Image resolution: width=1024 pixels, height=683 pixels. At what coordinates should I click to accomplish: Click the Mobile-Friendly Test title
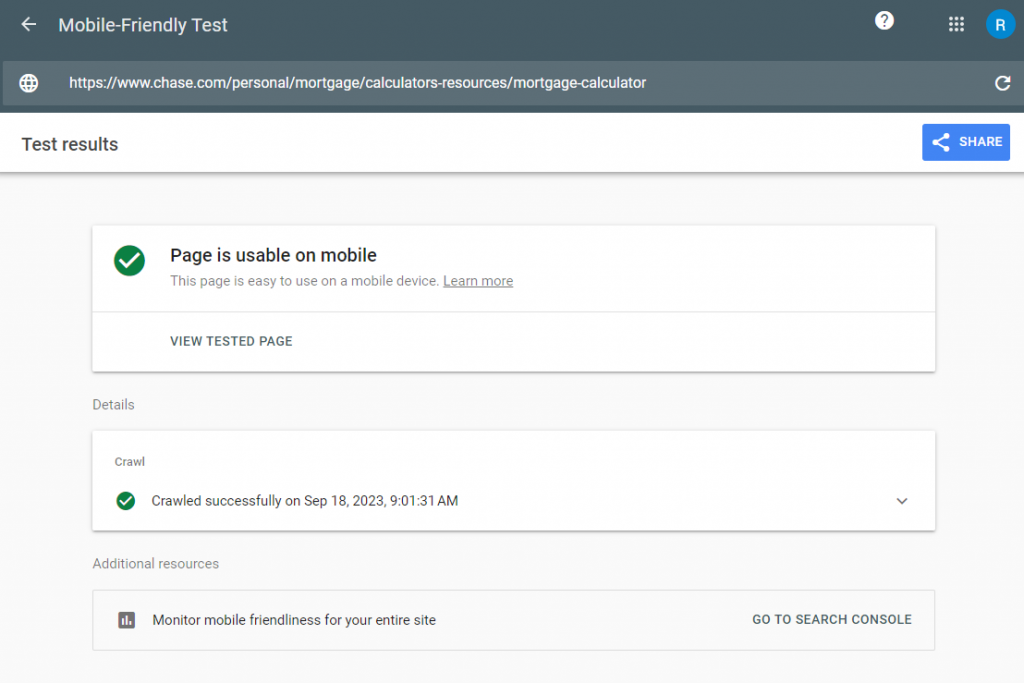click(143, 25)
